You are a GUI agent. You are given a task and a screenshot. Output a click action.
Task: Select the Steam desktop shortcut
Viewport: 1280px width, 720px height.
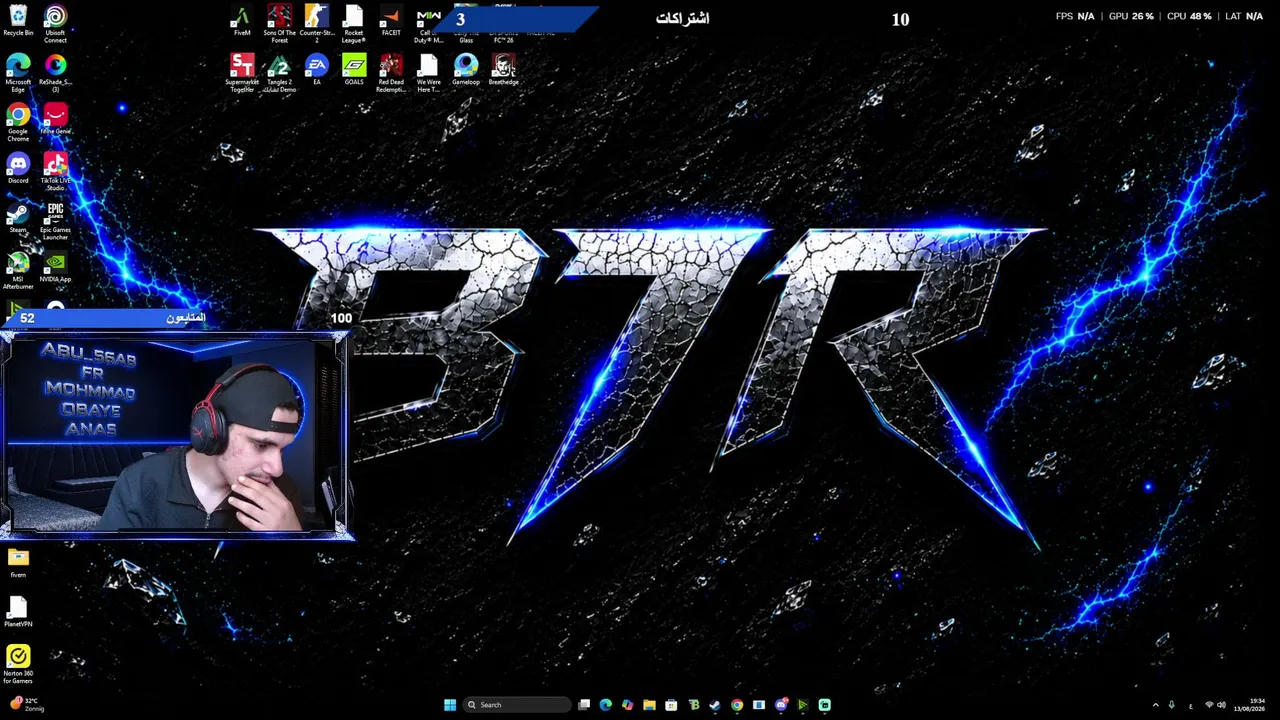pyautogui.click(x=18, y=218)
